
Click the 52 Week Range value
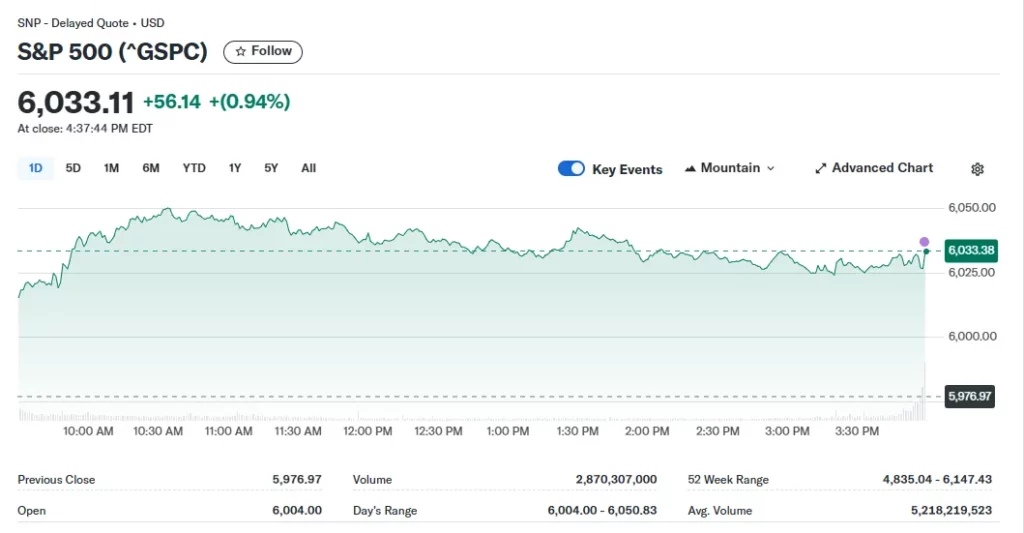click(x=937, y=479)
